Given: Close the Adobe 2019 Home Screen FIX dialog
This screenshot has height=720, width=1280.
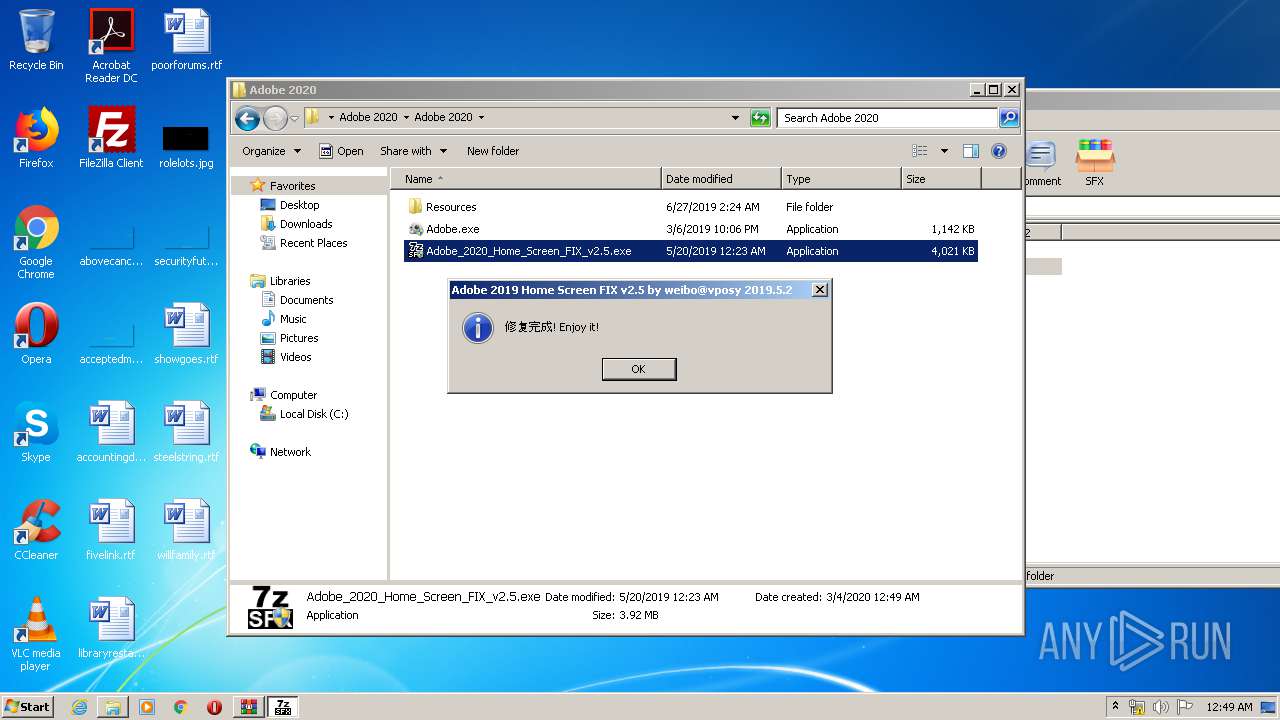Looking at the screenshot, I should [x=820, y=290].
